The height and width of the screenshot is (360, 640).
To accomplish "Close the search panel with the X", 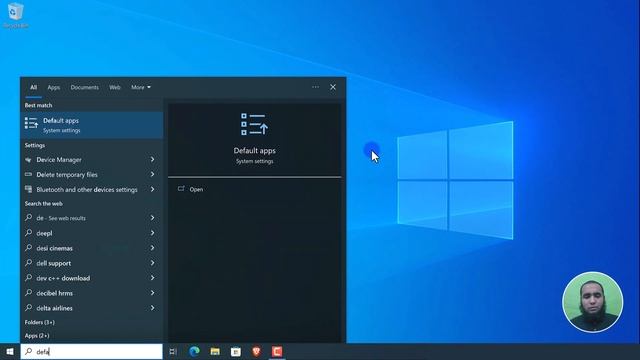I will point(333,87).
